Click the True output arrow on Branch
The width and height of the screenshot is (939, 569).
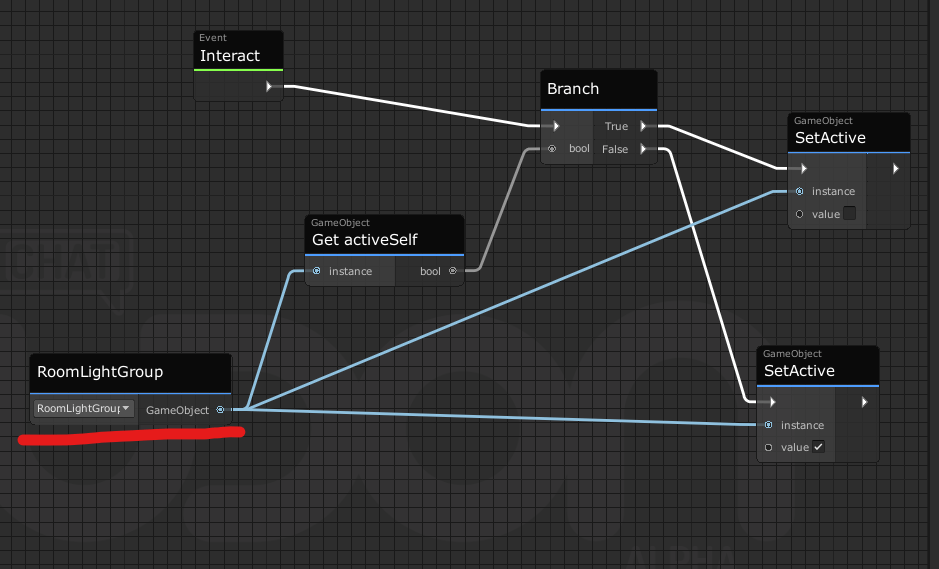tap(643, 127)
